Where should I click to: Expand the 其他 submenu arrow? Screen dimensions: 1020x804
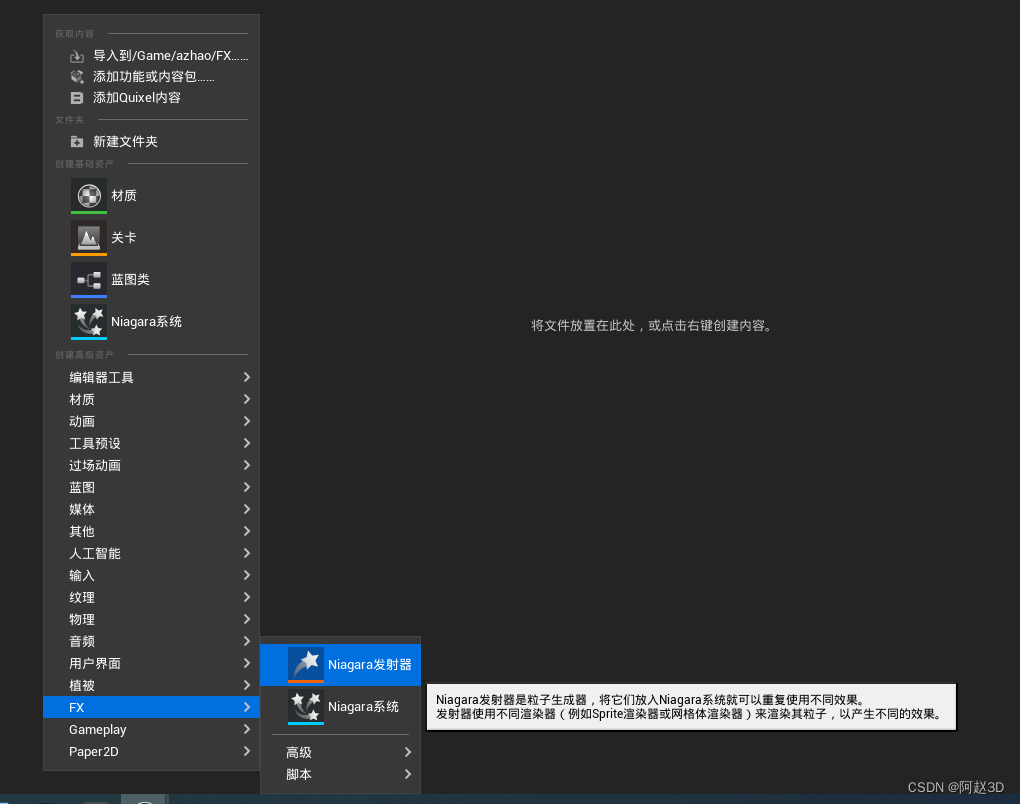tap(247, 531)
